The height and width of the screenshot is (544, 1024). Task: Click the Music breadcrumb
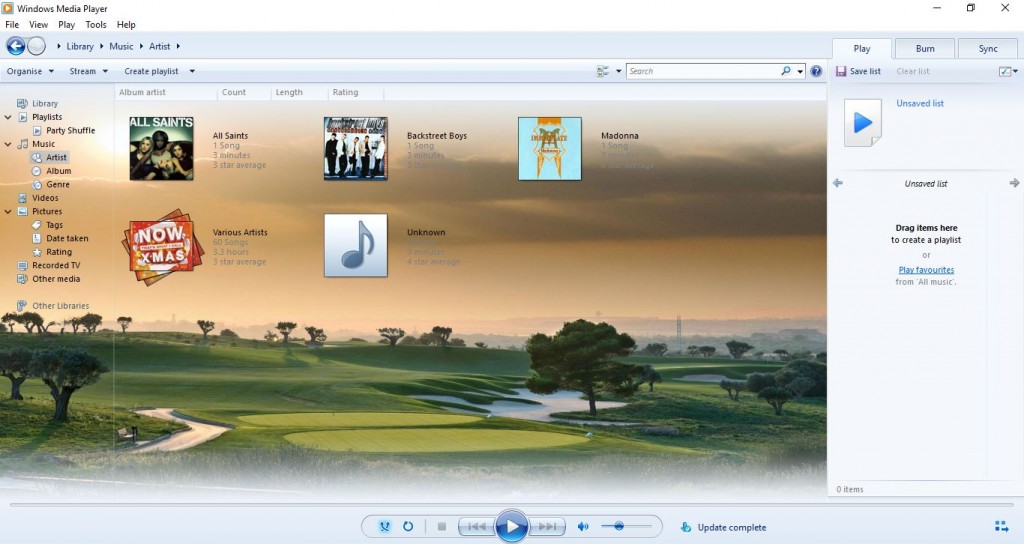(121, 46)
